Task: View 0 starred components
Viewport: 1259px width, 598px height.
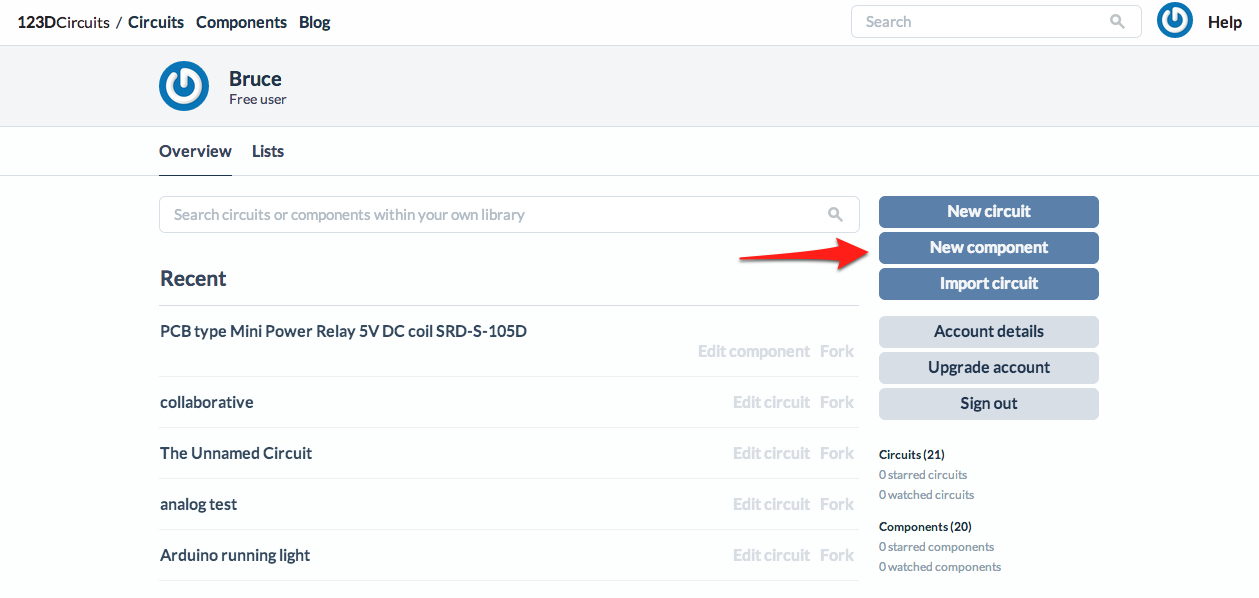Action: [936, 547]
